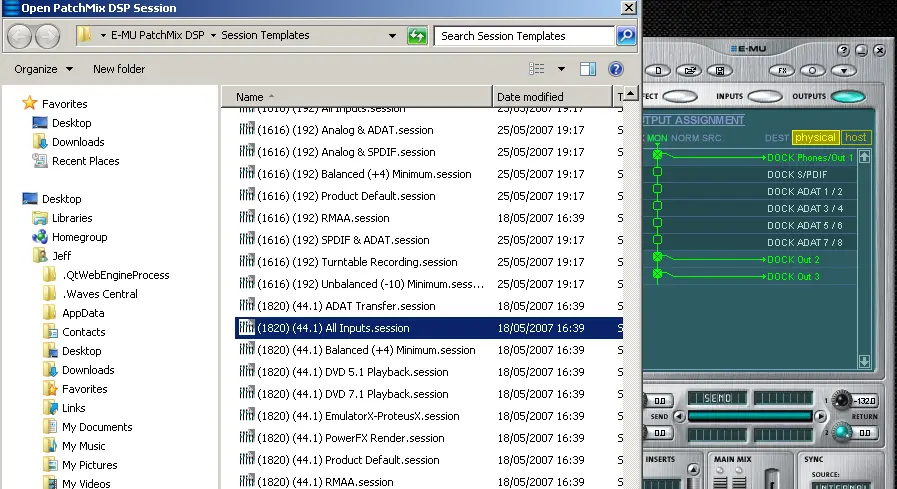
Task: Click the refresh button beside the address bar
Action: (x=417, y=36)
